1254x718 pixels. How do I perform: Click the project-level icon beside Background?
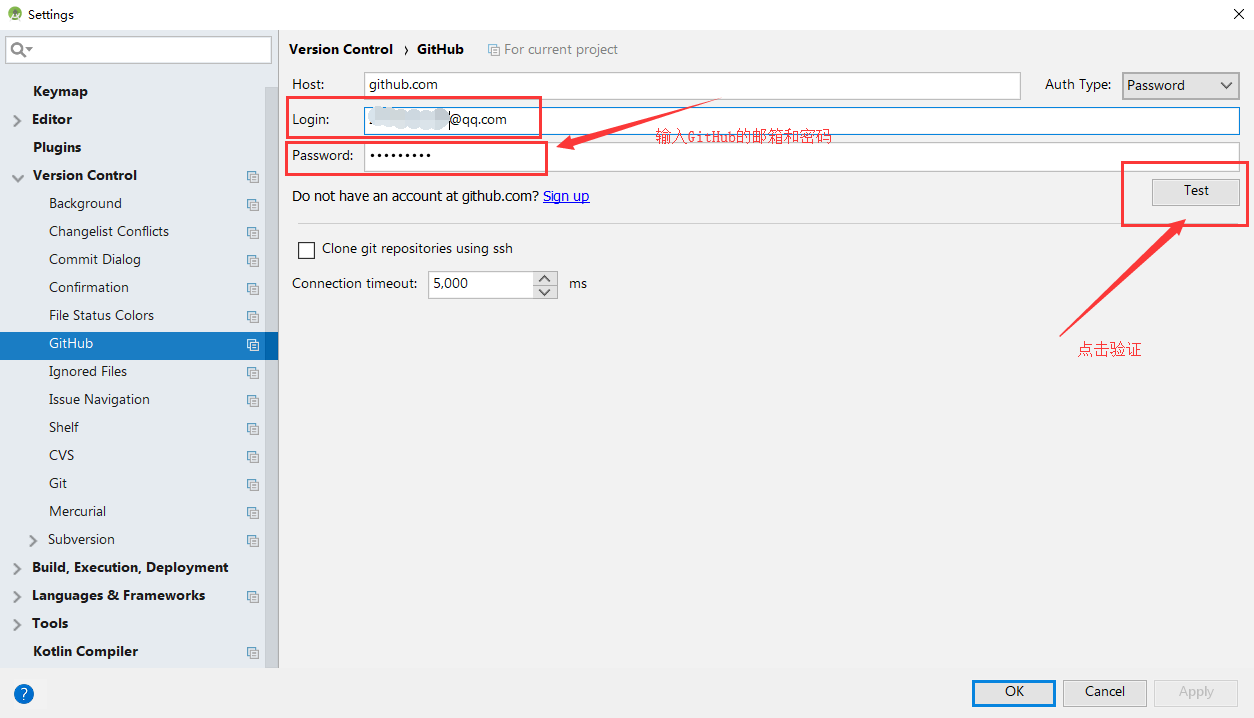point(253,204)
